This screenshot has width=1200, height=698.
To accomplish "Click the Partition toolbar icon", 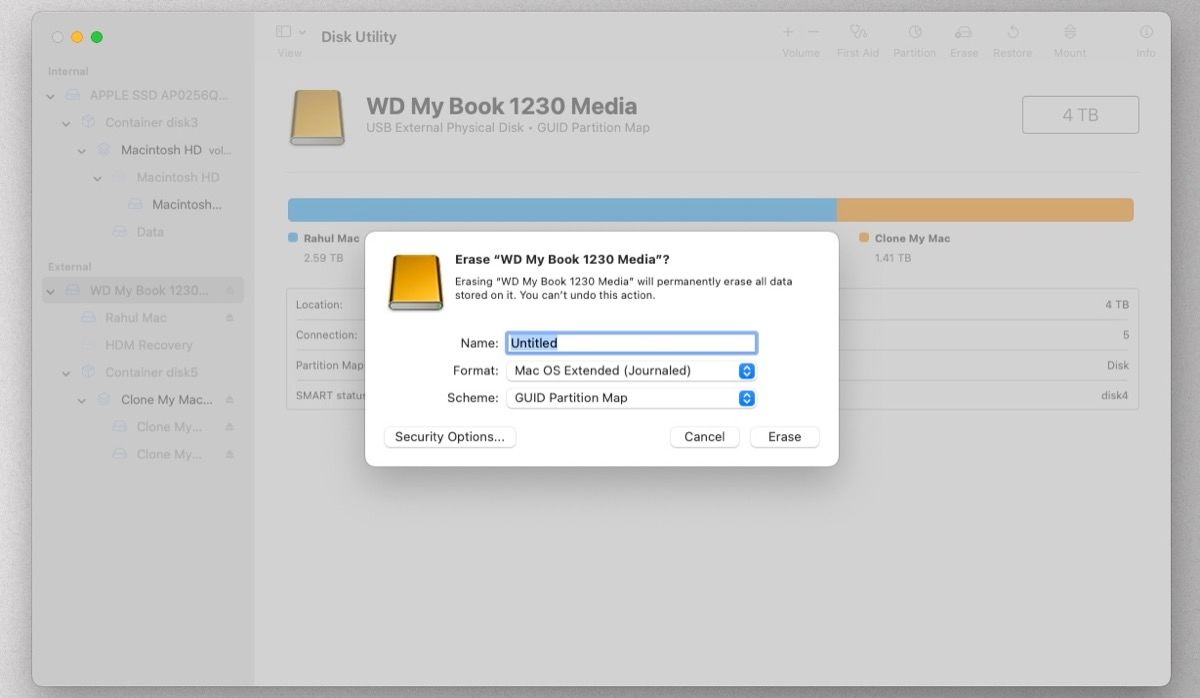I will [914, 32].
